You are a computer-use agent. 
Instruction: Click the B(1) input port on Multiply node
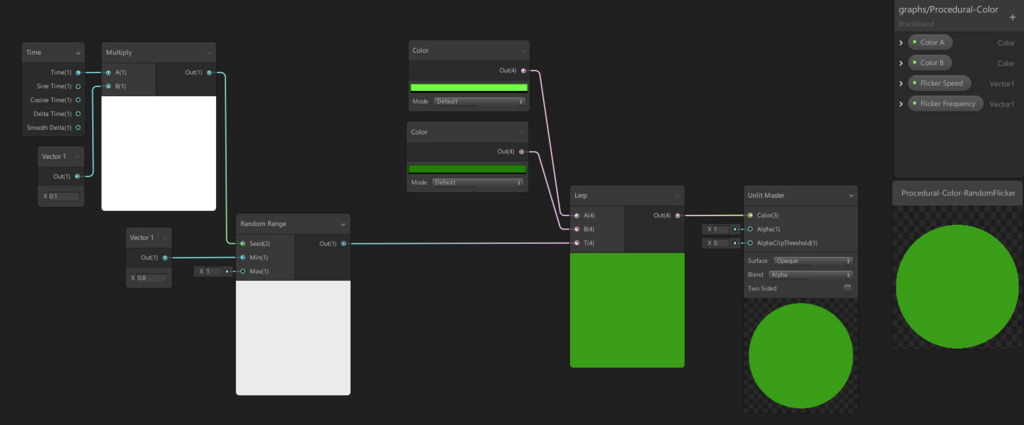click(108, 86)
